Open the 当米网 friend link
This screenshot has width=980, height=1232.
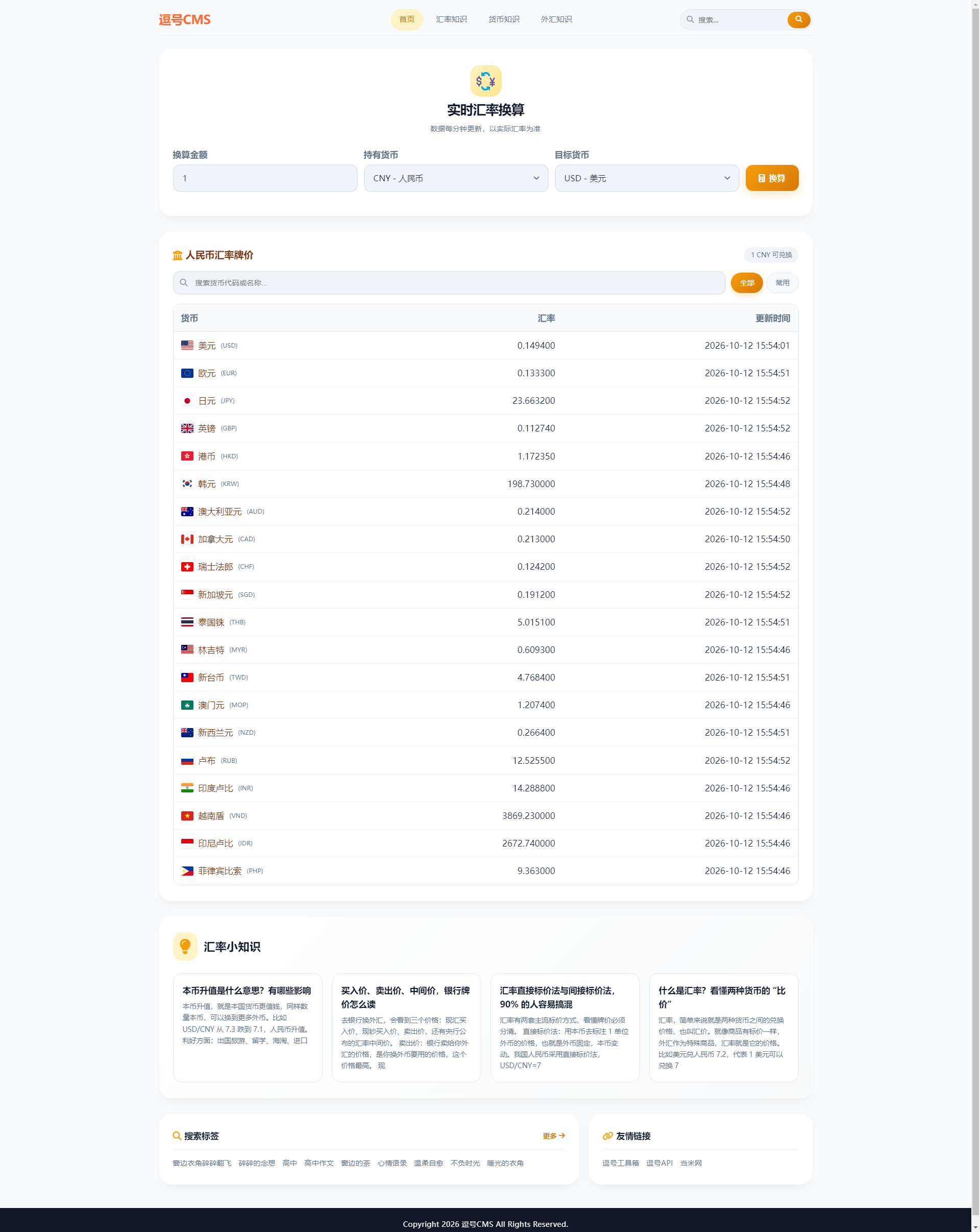tap(691, 1163)
